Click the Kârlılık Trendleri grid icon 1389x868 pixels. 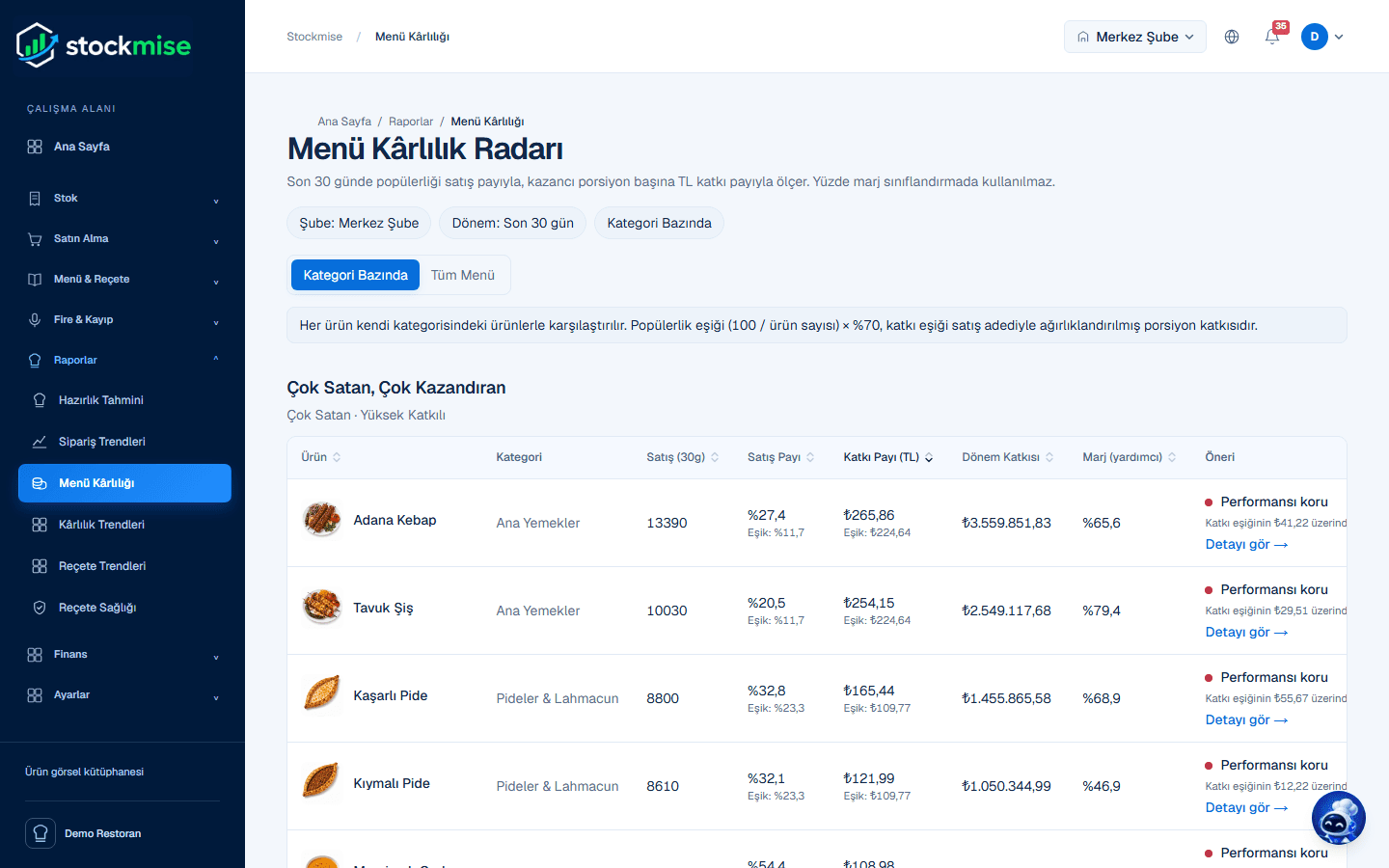click(x=40, y=525)
